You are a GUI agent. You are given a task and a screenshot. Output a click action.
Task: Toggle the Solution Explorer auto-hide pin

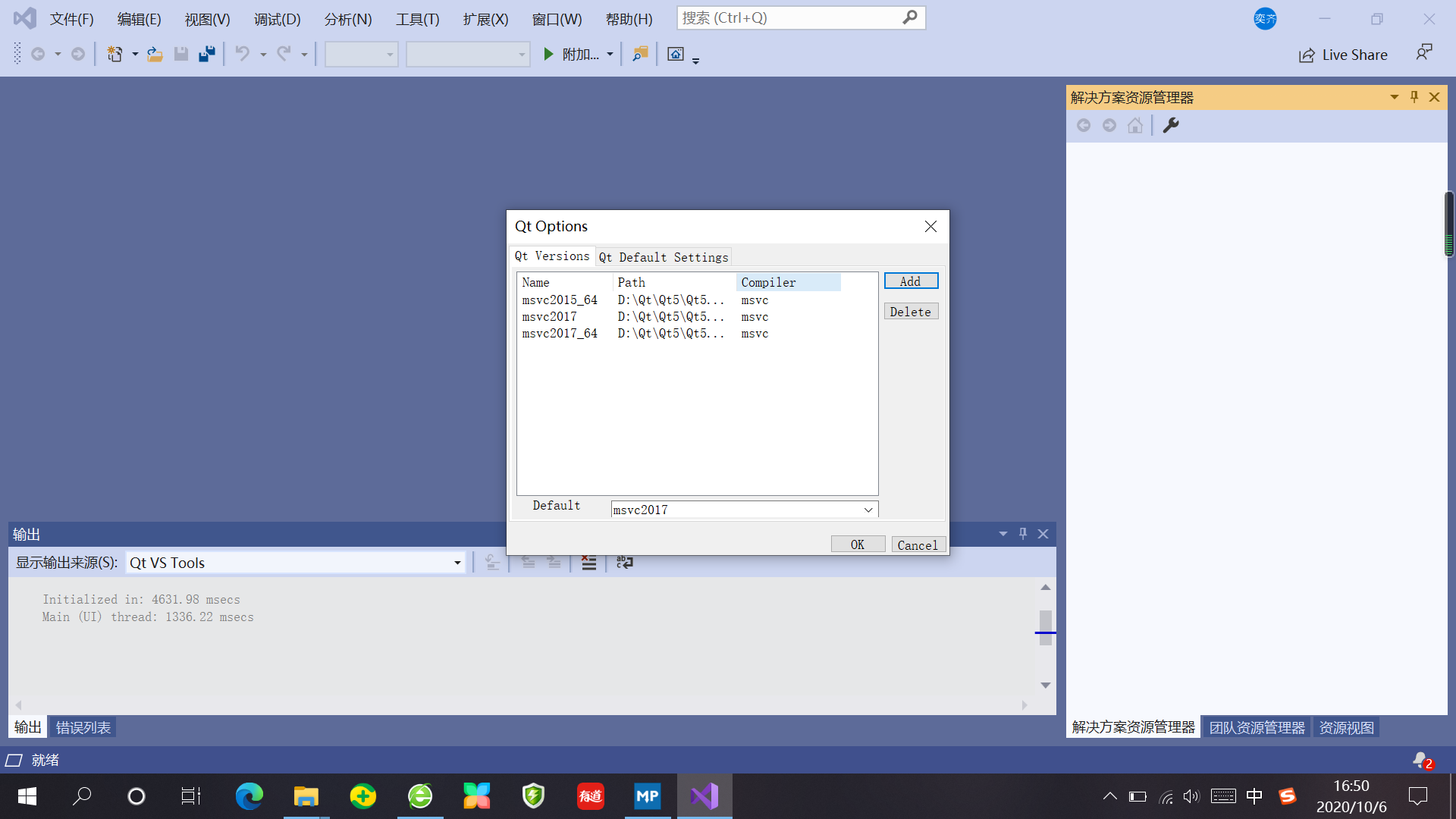[x=1414, y=97]
